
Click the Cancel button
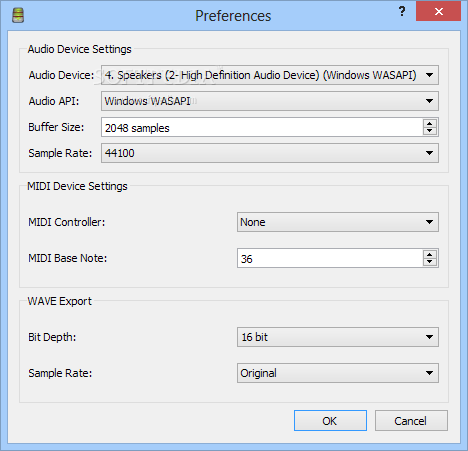[411, 421]
